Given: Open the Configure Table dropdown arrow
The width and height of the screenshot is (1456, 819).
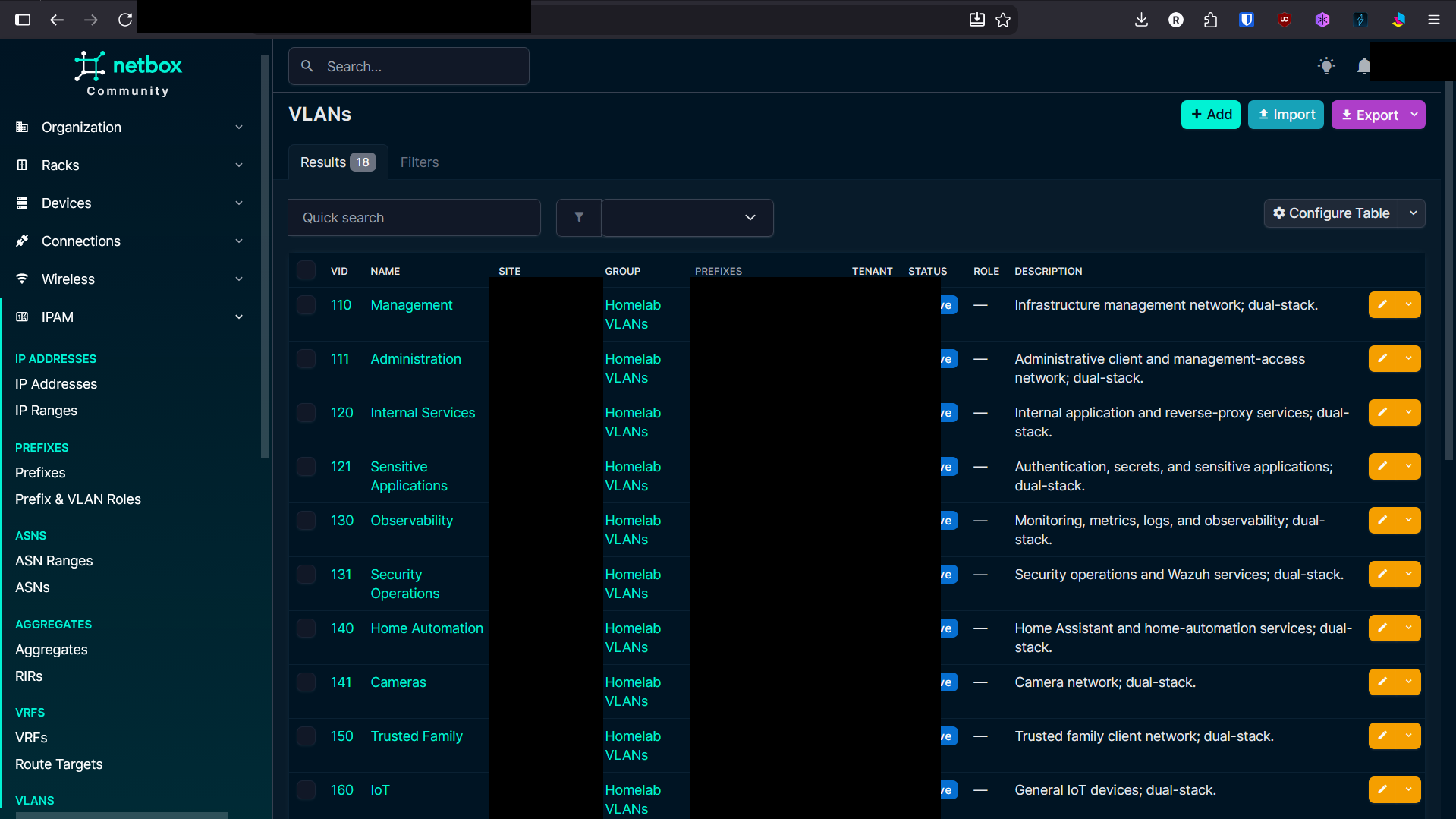Looking at the screenshot, I should pos(1413,213).
